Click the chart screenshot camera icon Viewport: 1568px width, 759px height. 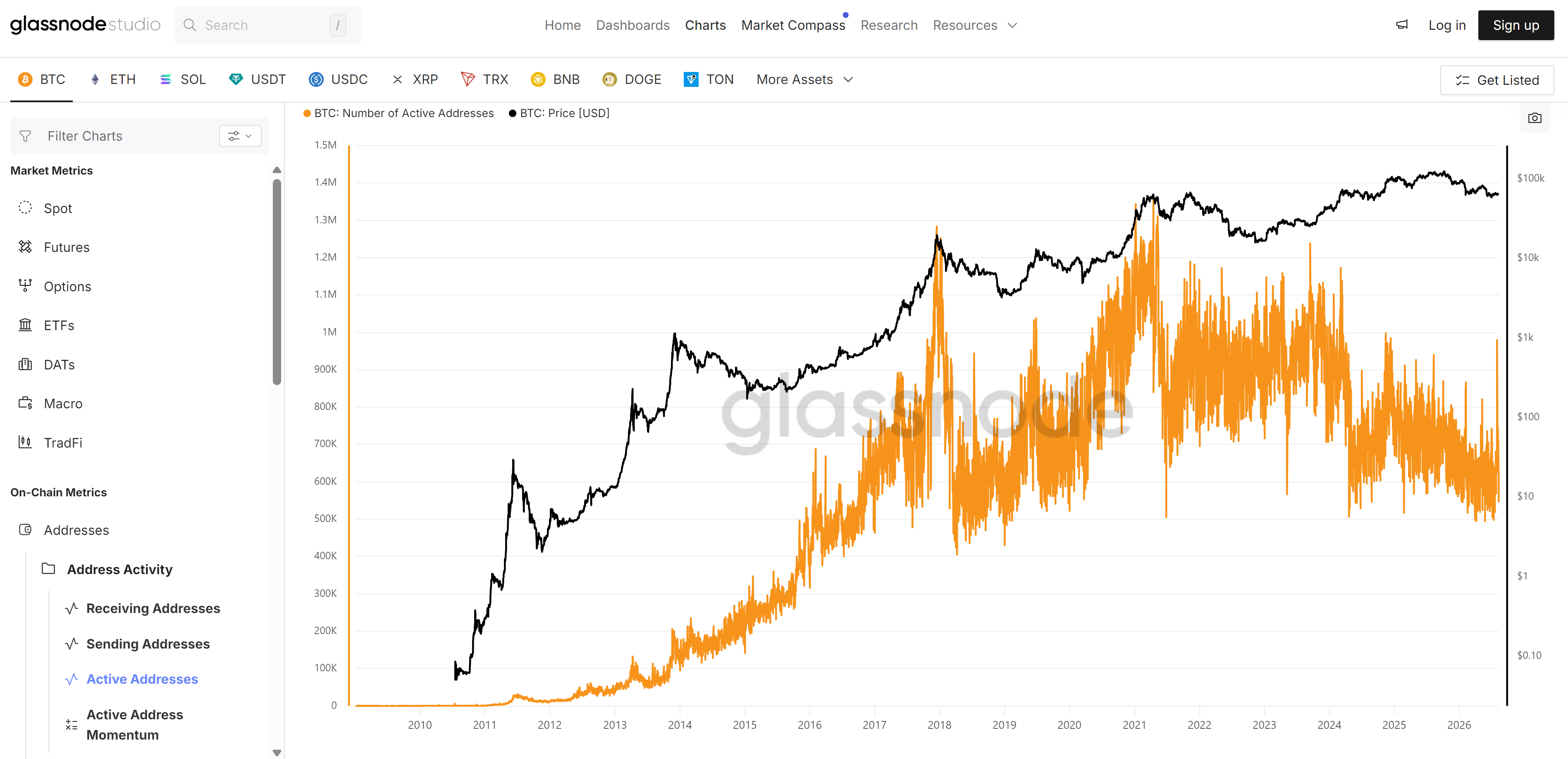[1534, 118]
